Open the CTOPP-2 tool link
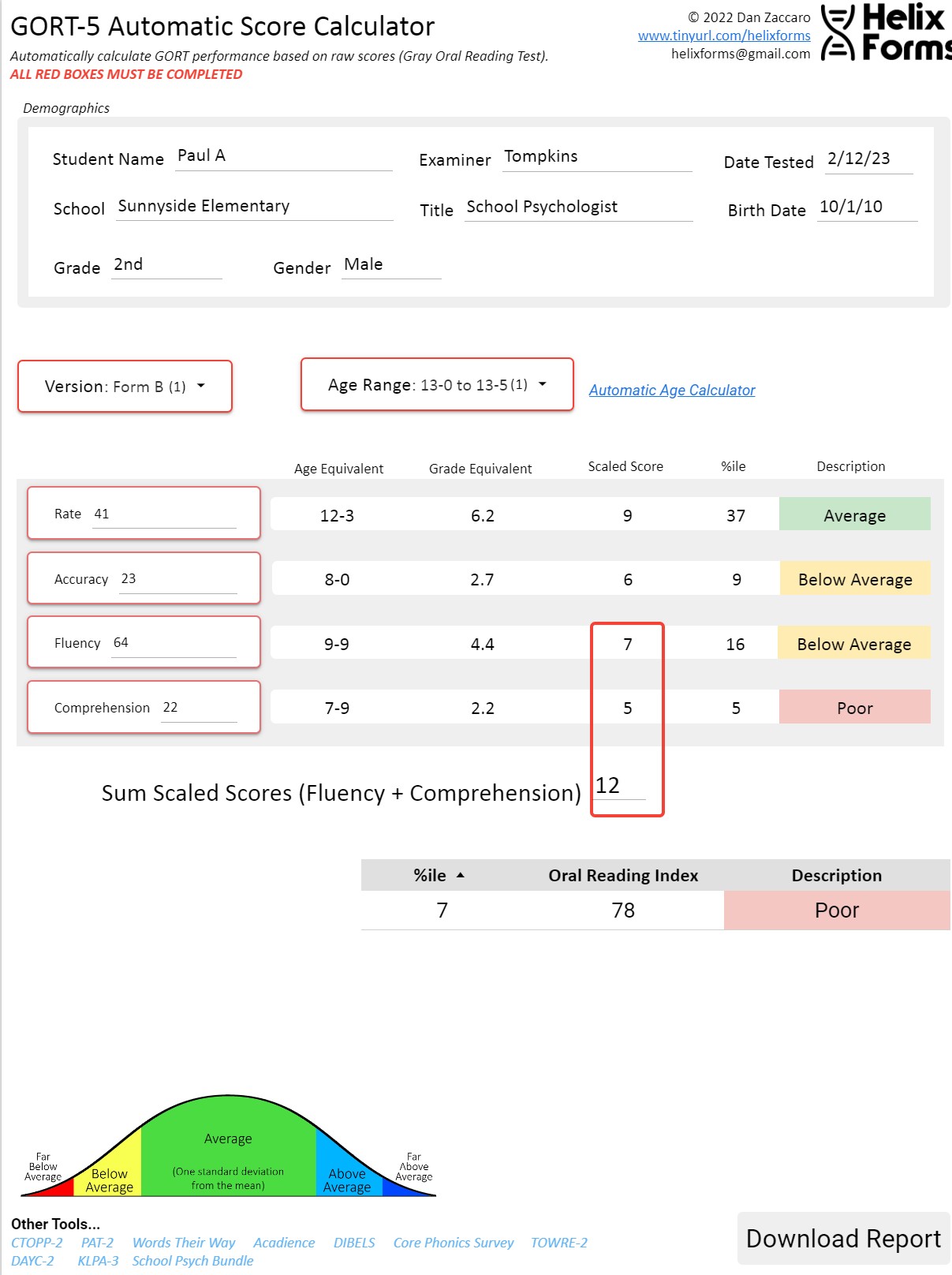 pyautogui.click(x=36, y=1243)
